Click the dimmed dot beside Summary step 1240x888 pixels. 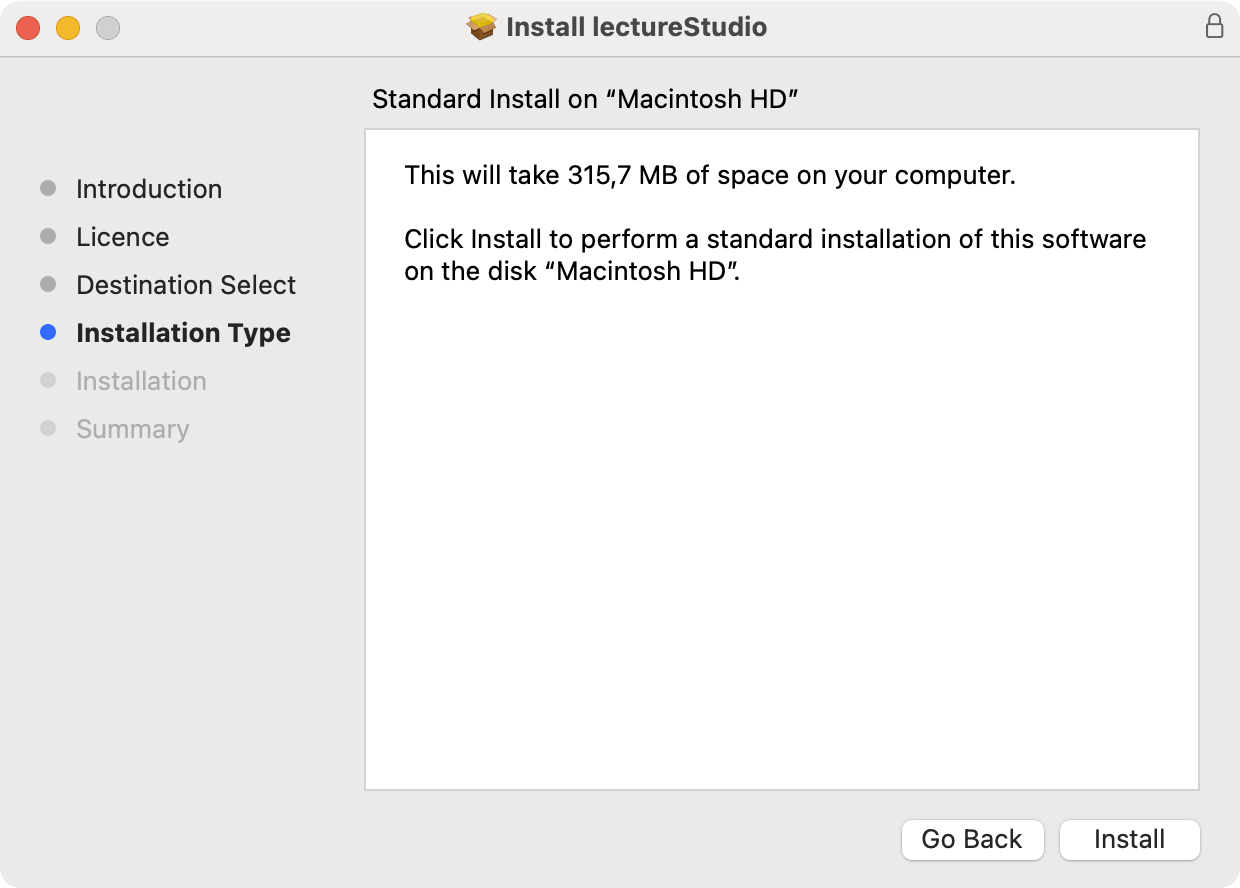(x=48, y=427)
